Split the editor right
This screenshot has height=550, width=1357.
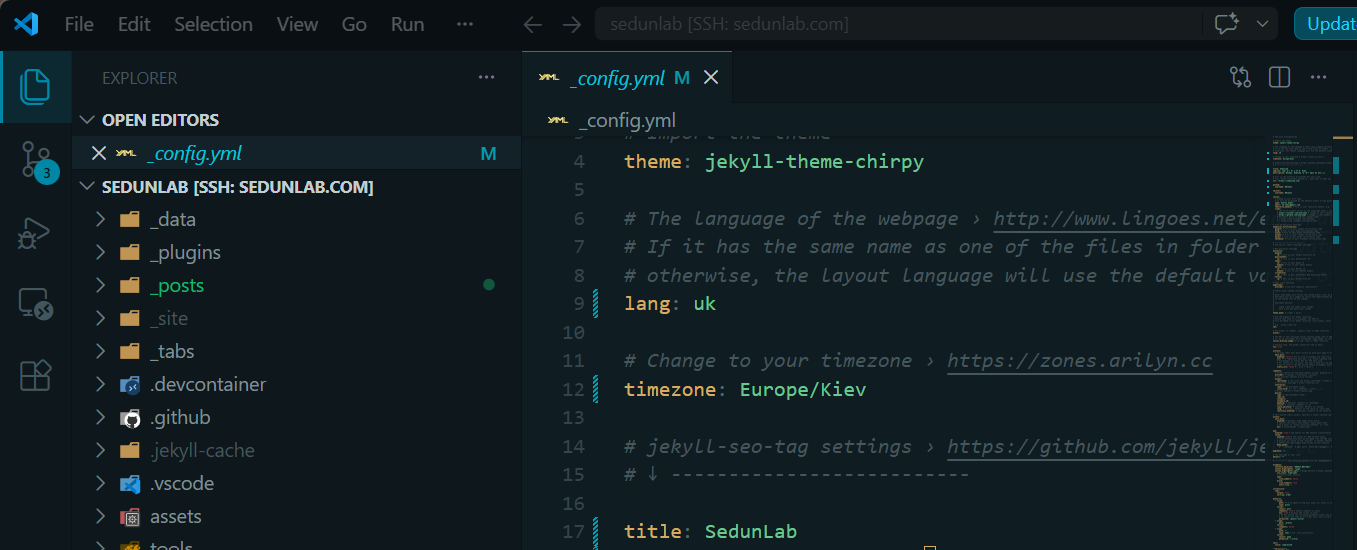coord(1279,77)
